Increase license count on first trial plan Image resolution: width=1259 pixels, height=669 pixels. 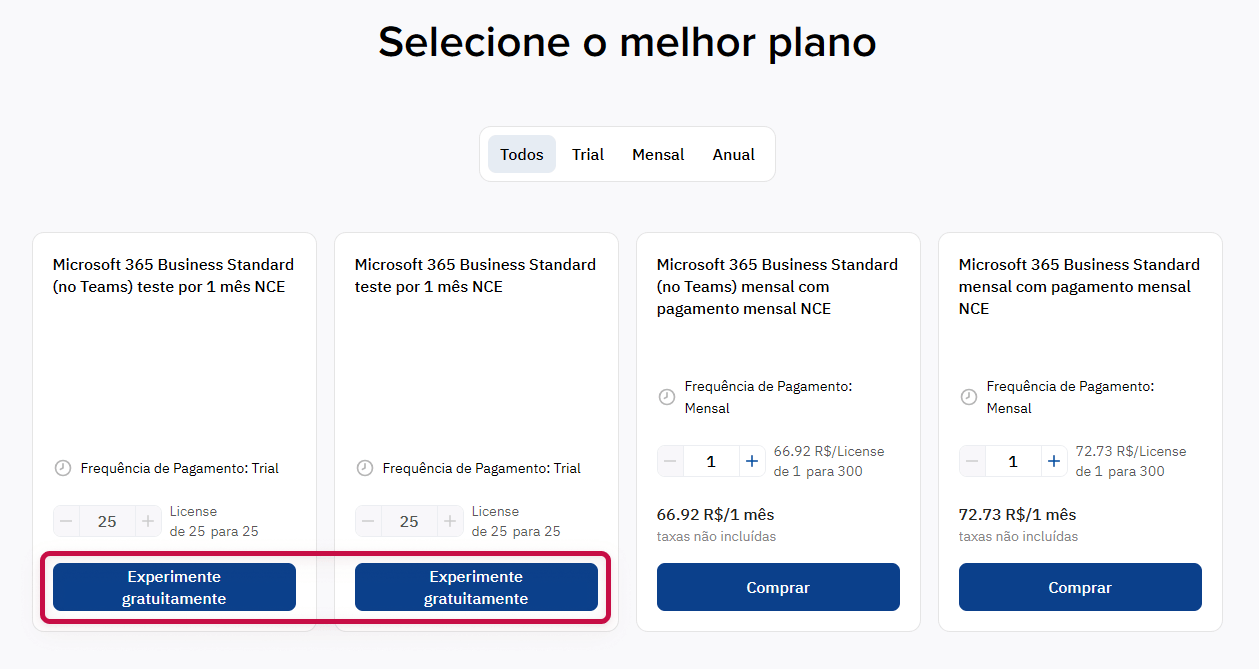click(x=149, y=520)
